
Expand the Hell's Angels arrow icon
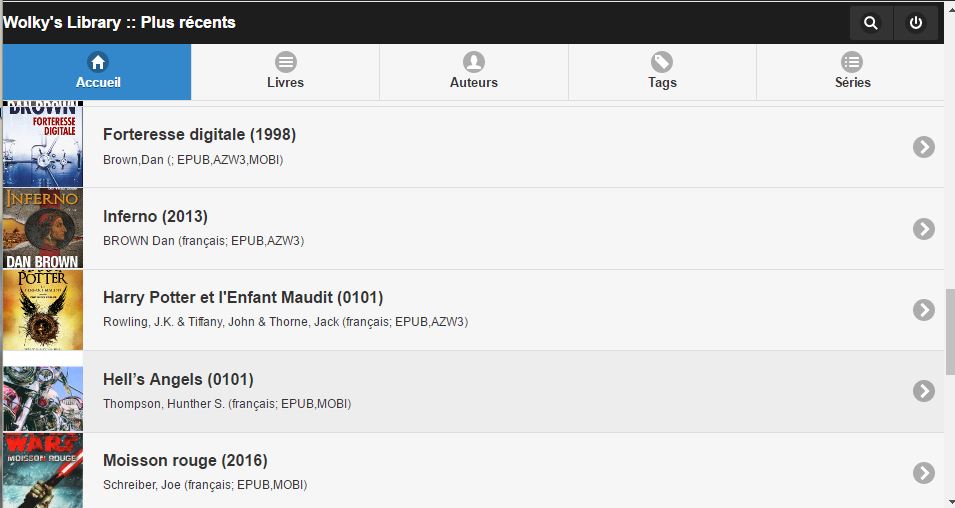click(x=924, y=391)
